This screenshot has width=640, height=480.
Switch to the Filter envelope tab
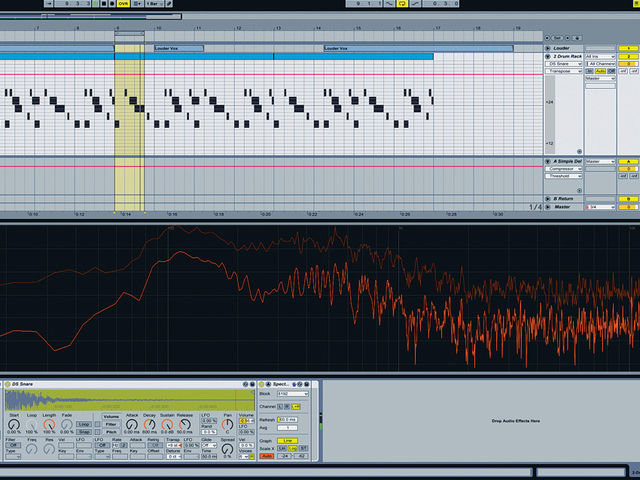[x=111, y=424]
